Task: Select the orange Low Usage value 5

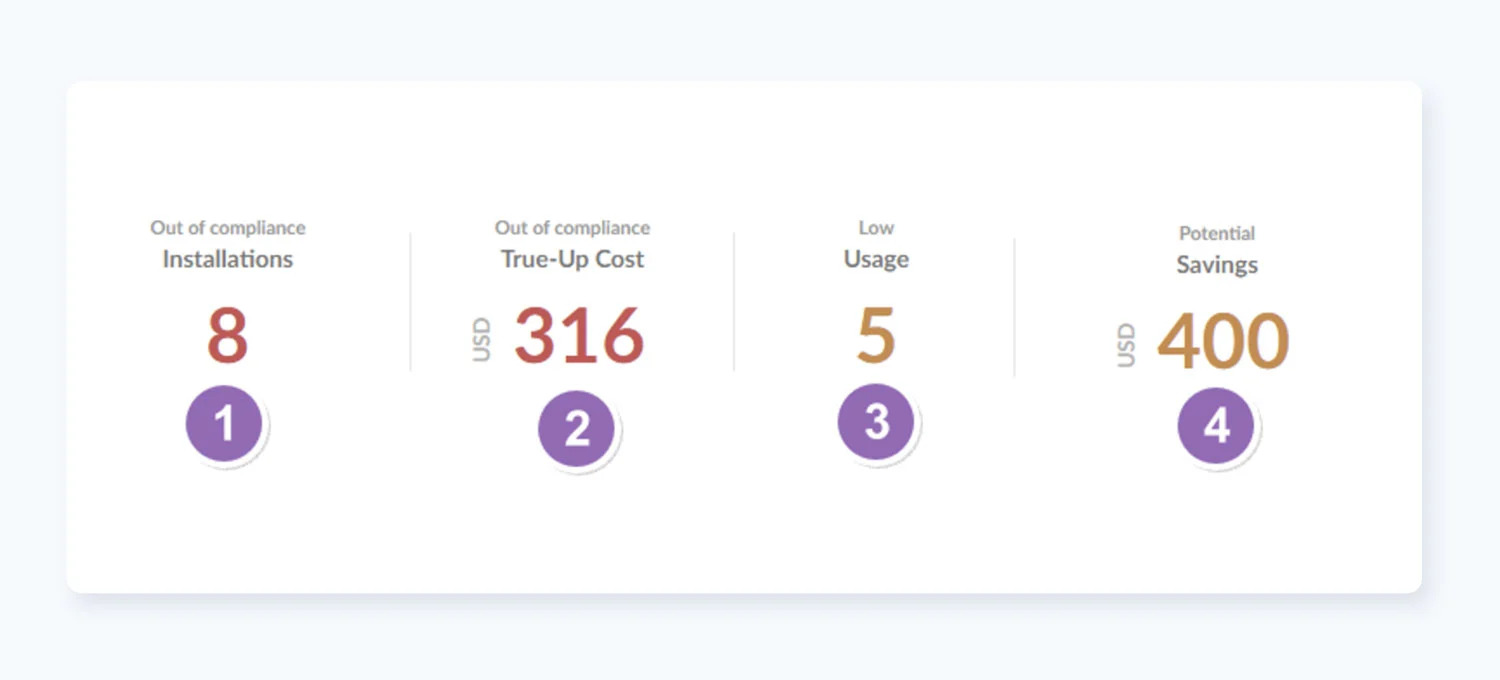Action: click(876, 335)
